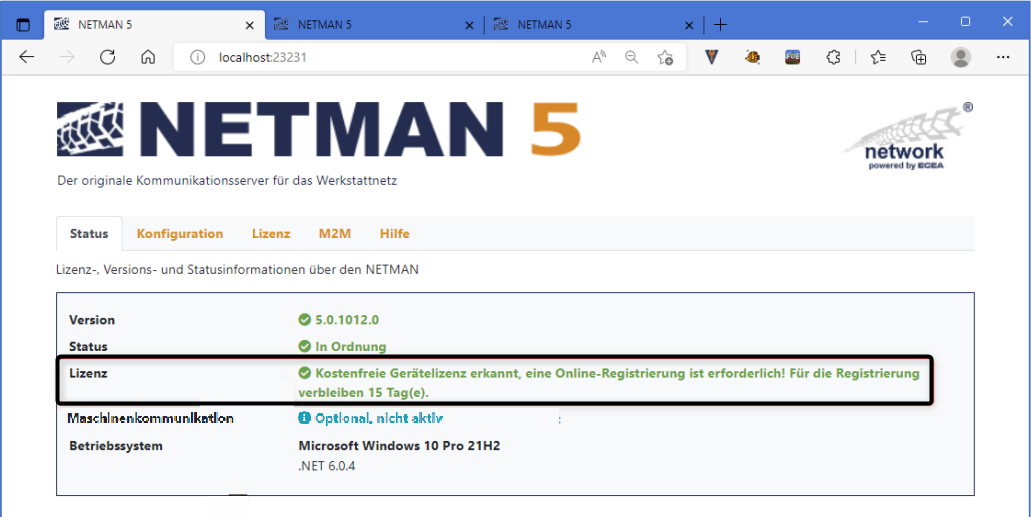Click 'Optional, nicht aktiv' text
The image size is (1031, 517).
pos(379,418)
